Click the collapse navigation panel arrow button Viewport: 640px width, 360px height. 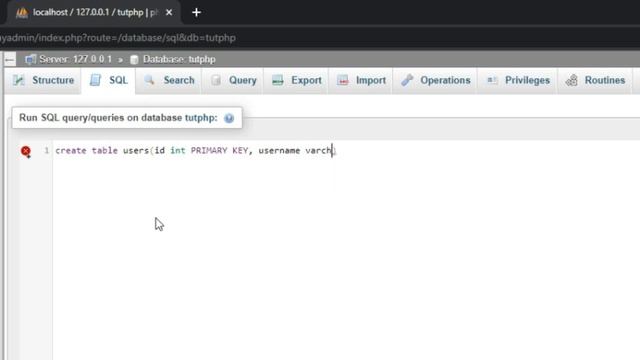(10, 60)
